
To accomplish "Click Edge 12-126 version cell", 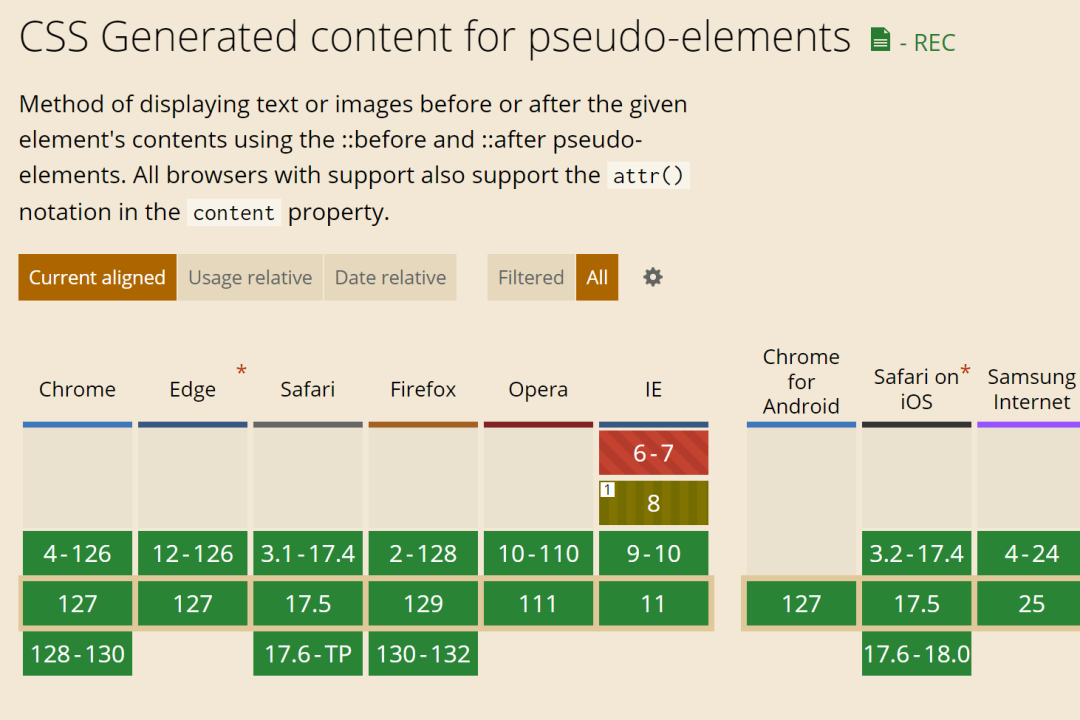I will (193, 553).
